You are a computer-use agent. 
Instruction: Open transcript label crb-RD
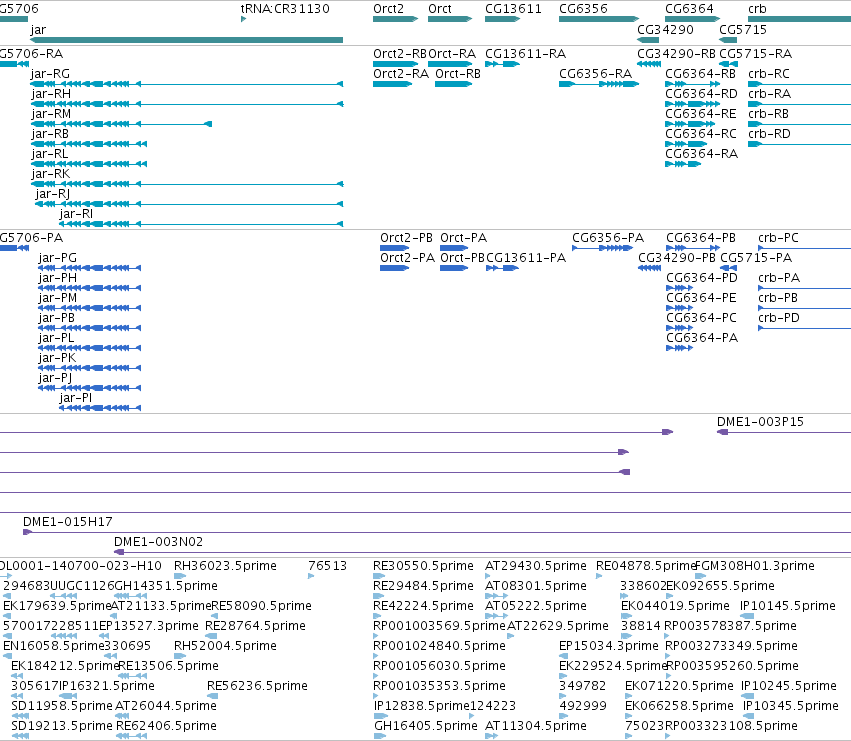[x=769, y=134]
